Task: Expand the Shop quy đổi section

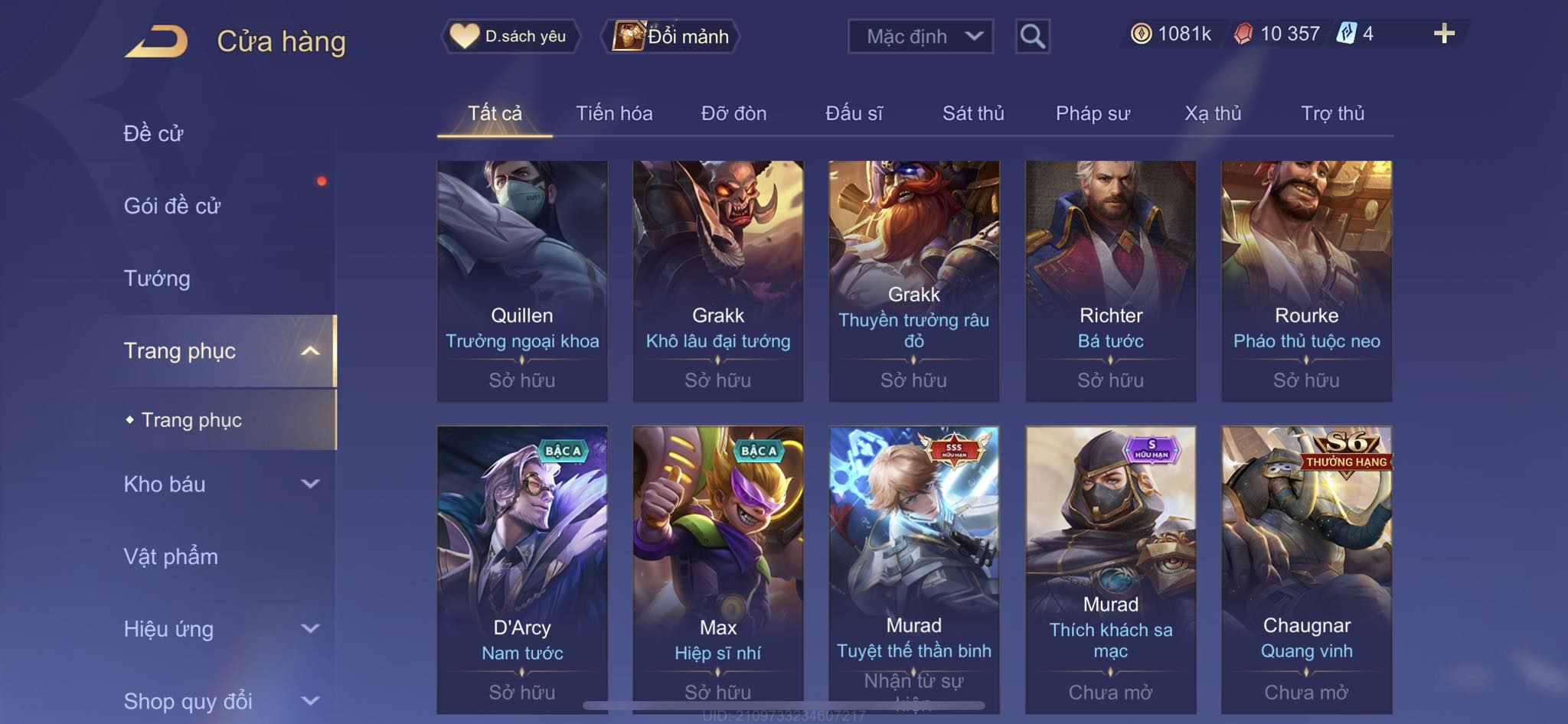Action: click(310, 700)
